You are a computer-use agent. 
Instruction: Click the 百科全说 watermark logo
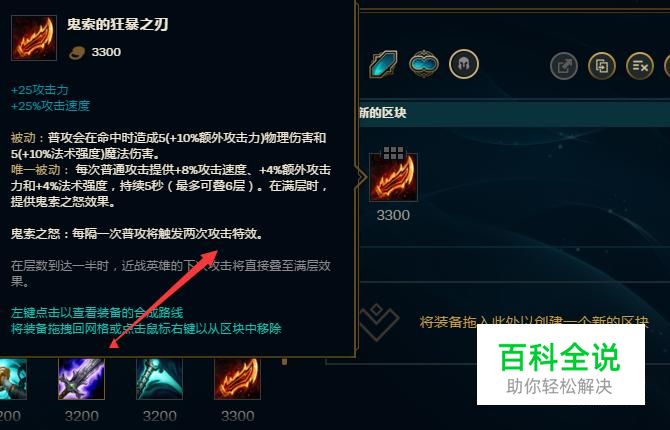pos(560,364)
